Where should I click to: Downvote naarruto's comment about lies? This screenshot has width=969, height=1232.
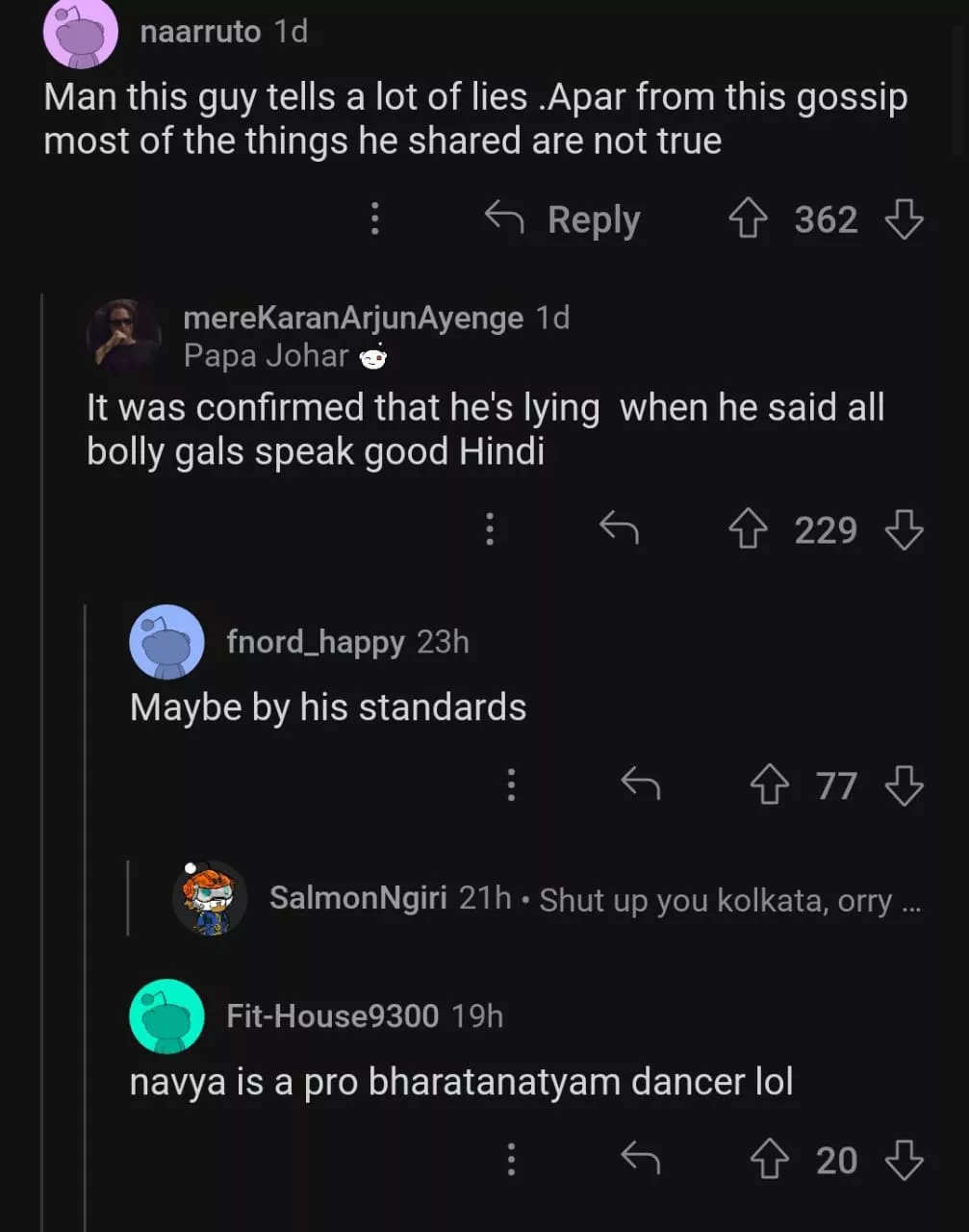(x=904, y=219)
